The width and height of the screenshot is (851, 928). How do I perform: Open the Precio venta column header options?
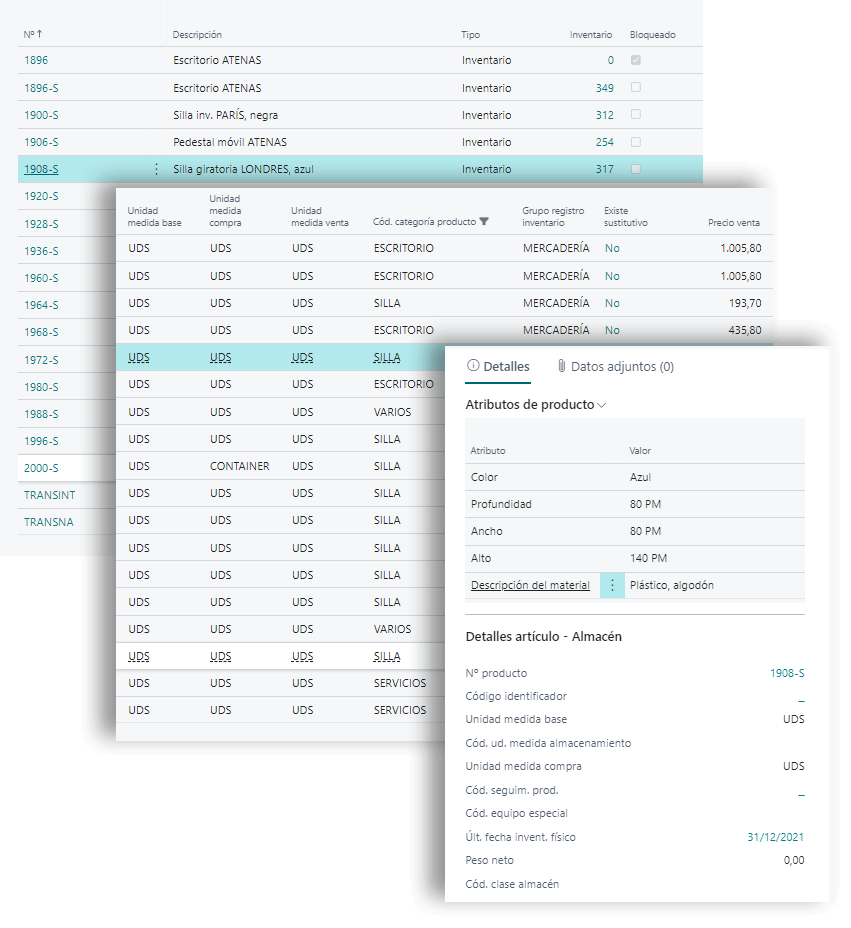click(733, 222)
